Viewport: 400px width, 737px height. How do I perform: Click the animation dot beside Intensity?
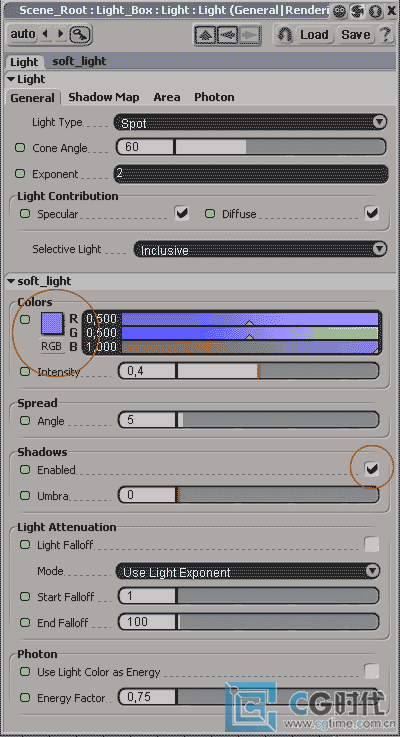tap(25, 371)
